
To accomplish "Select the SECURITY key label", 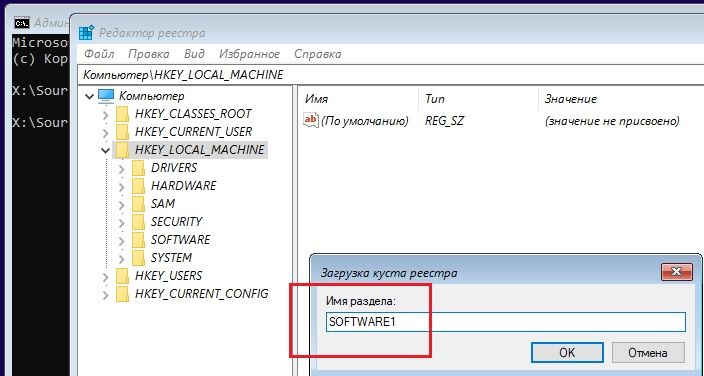I will [x=176, y=222].
